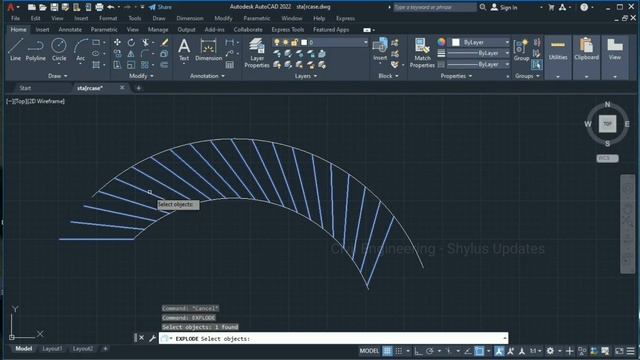640x360 pixels.
Task: Click the MODEL space button in status bar
Action: click(369, 351)
